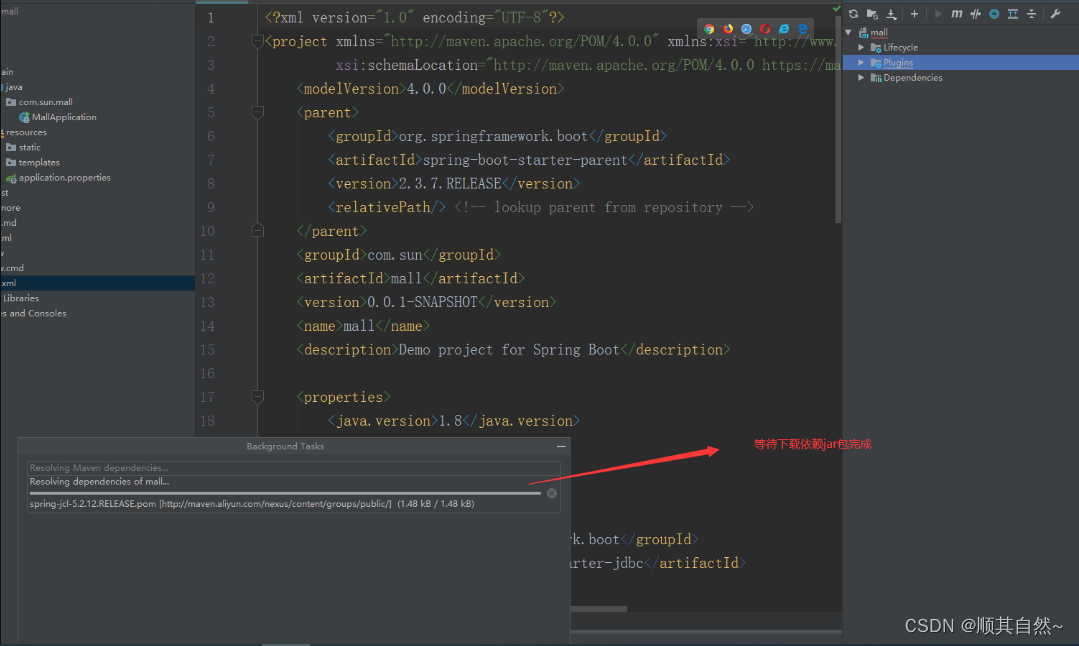Open Maven settings with the wrench icon

tap(1056, 13)
